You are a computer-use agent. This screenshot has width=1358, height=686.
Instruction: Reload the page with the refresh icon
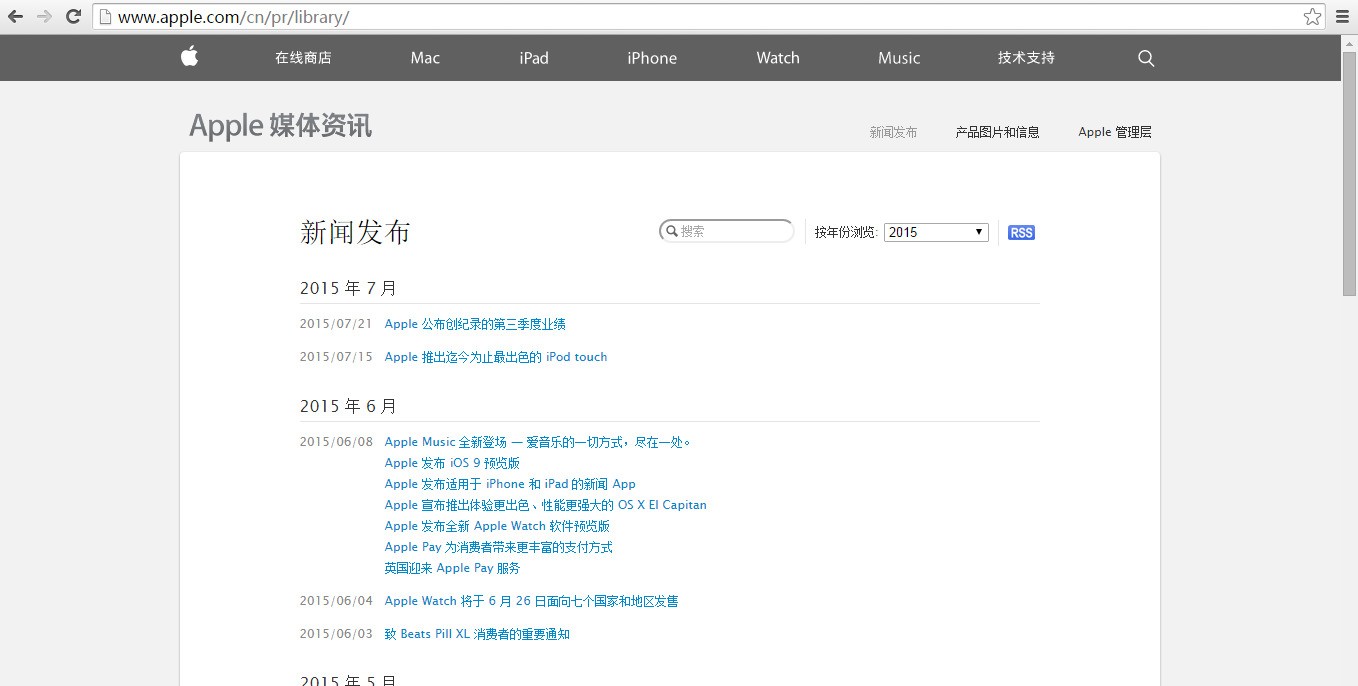coord(73,17)
